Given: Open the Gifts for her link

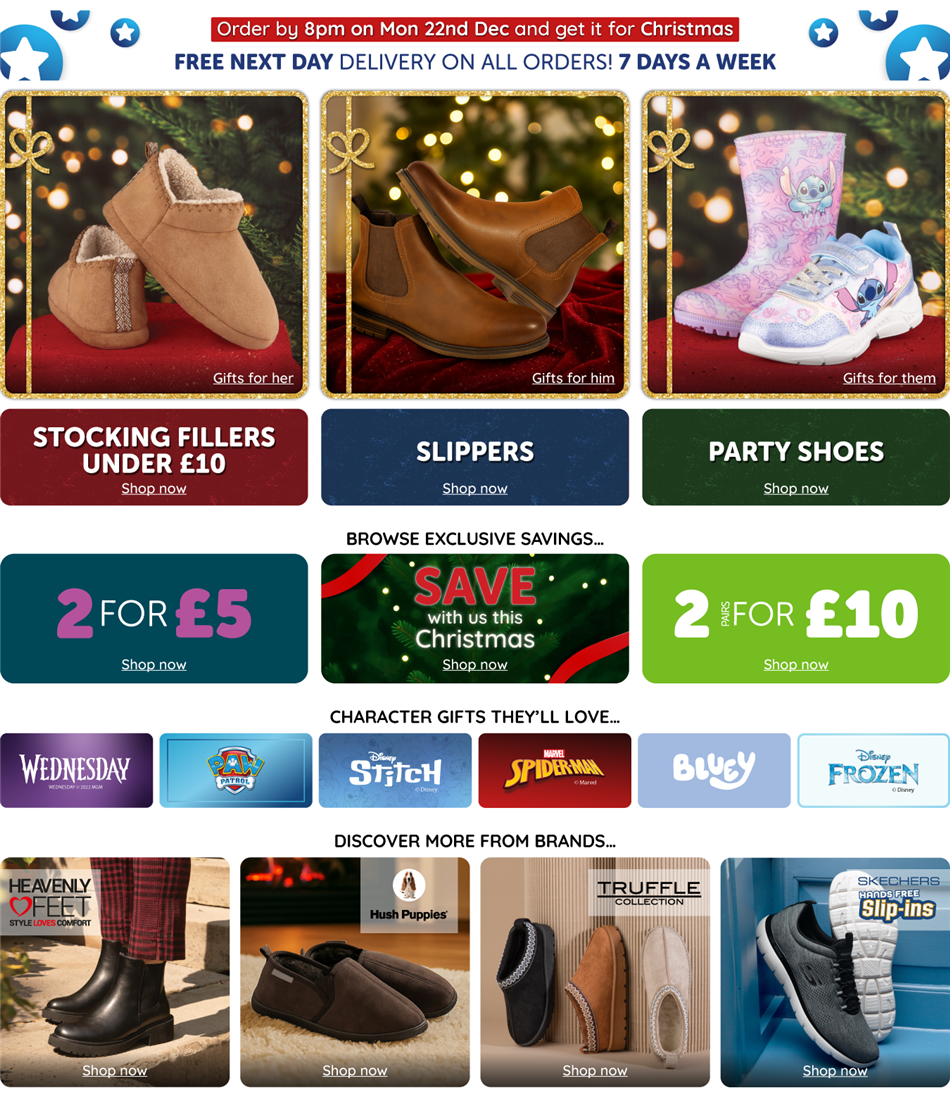Looking at the screenshot, I should click(x=253, y=378).
